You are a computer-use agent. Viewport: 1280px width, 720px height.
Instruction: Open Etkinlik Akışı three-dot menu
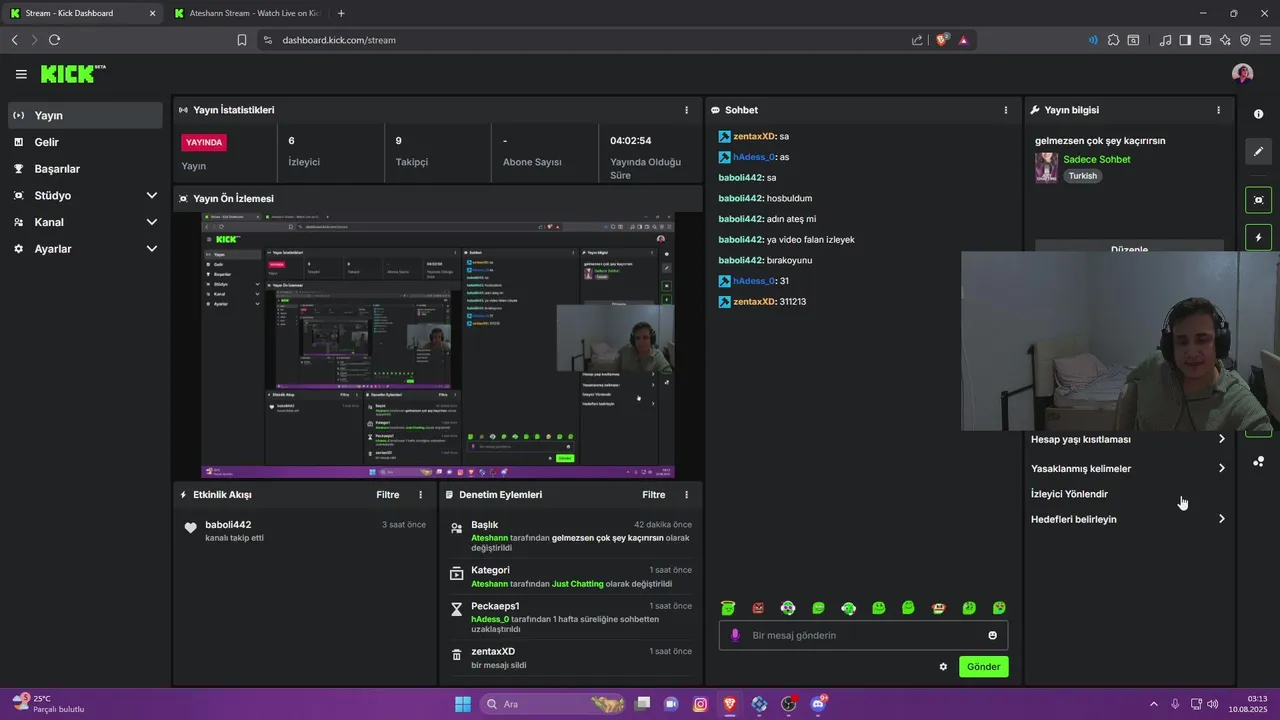click(x=420, y=495)
